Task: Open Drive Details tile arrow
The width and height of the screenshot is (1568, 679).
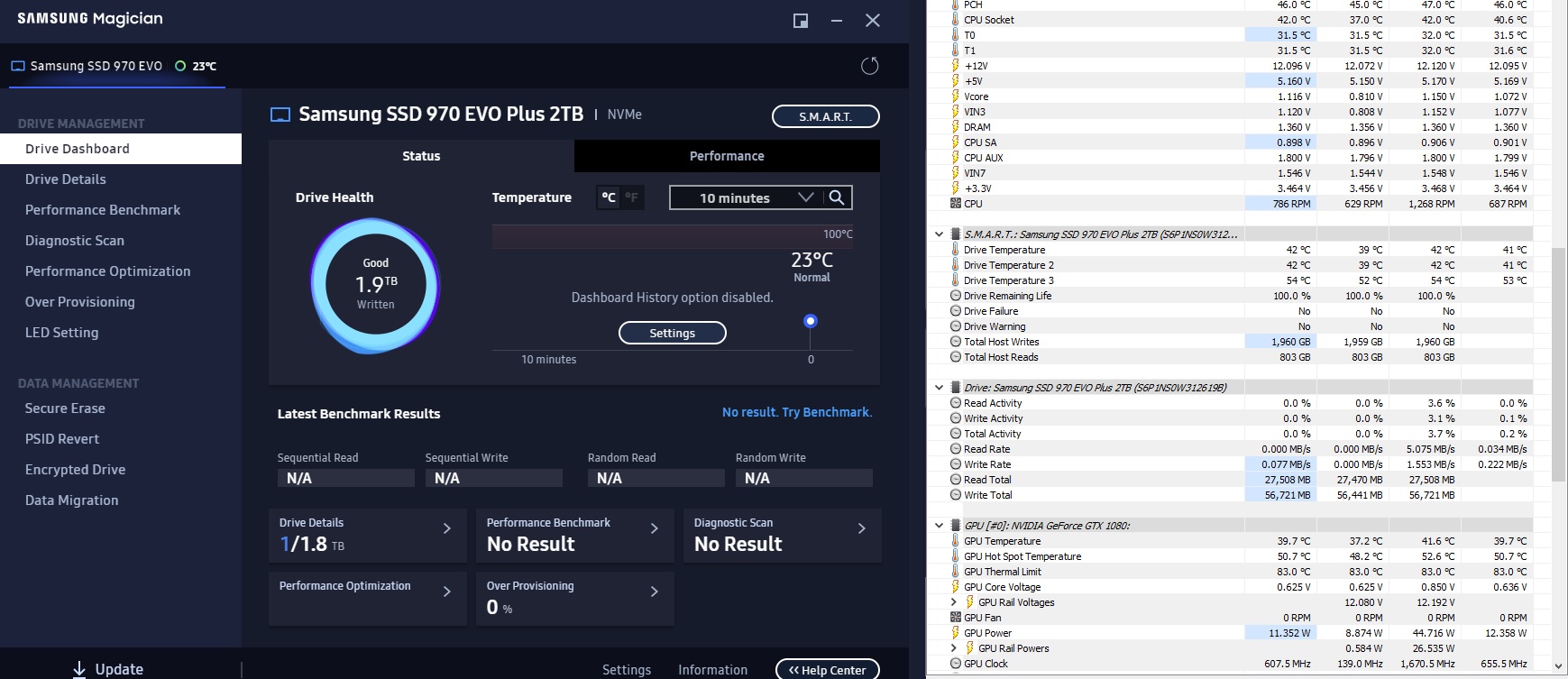Action: click(x=446, y=528)
